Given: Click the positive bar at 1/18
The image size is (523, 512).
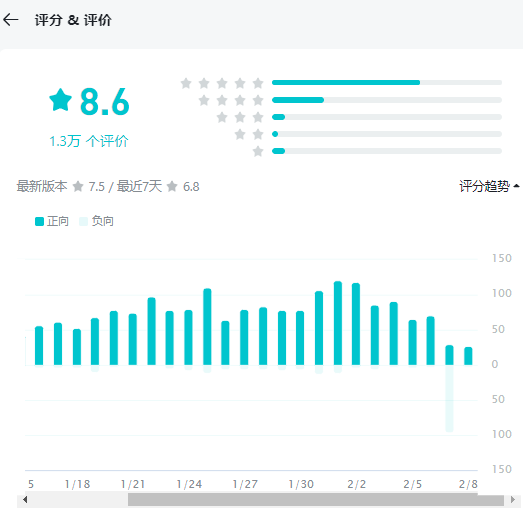Looking at the screenshot, I should coord(77,347).
